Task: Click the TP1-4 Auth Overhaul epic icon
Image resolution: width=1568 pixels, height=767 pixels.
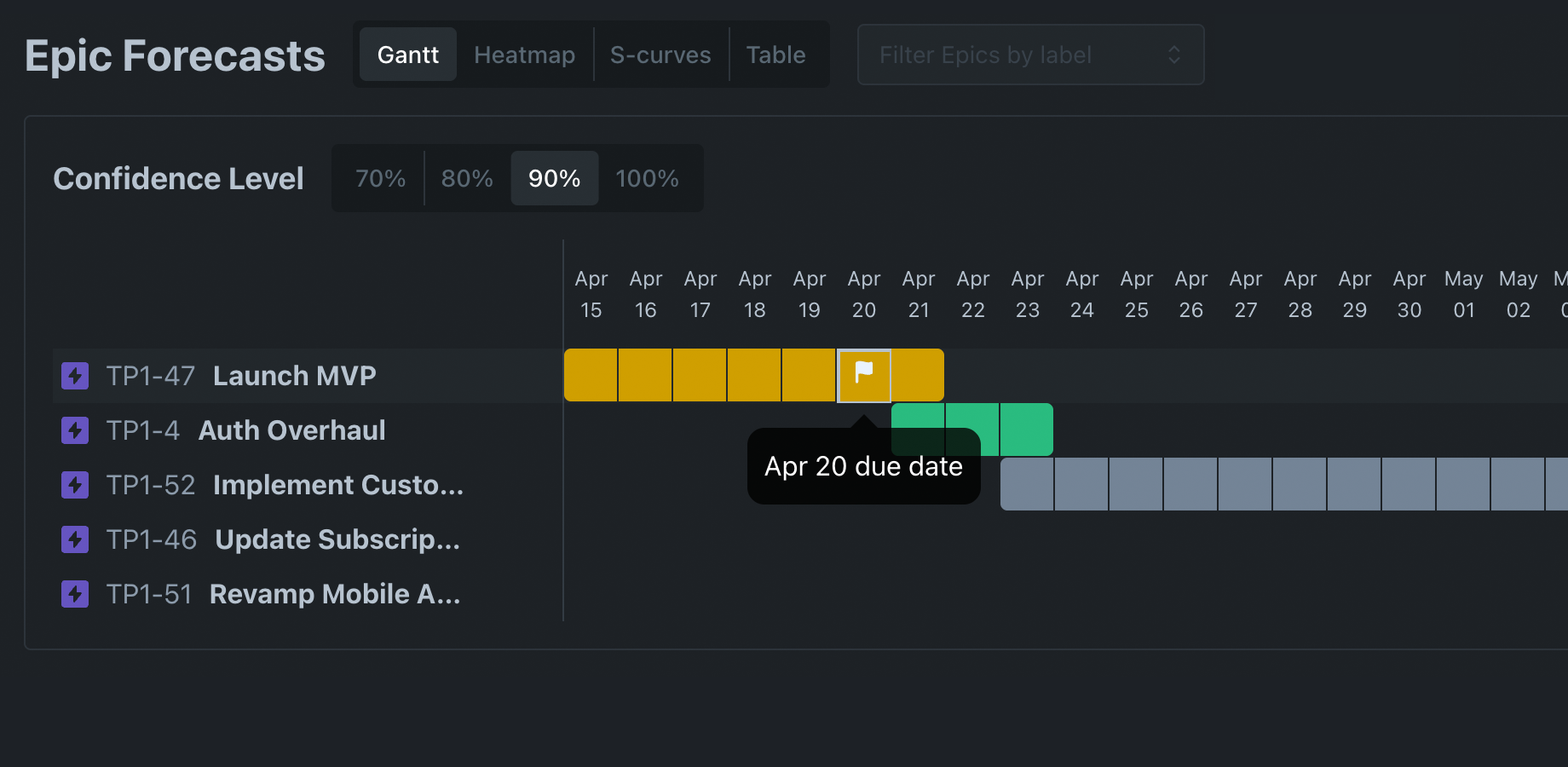Action: 75,430
